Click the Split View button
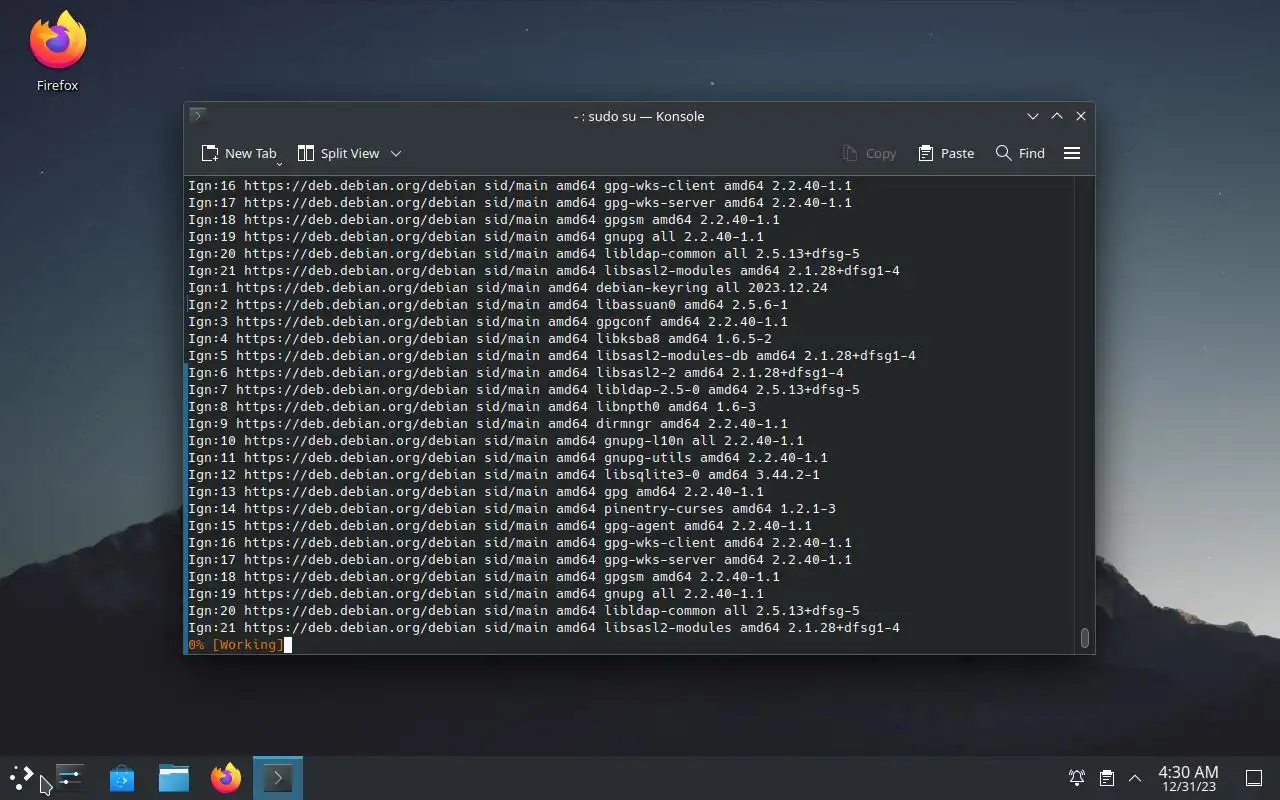This screenshot has width=1280, height=800. coord(338,153)
